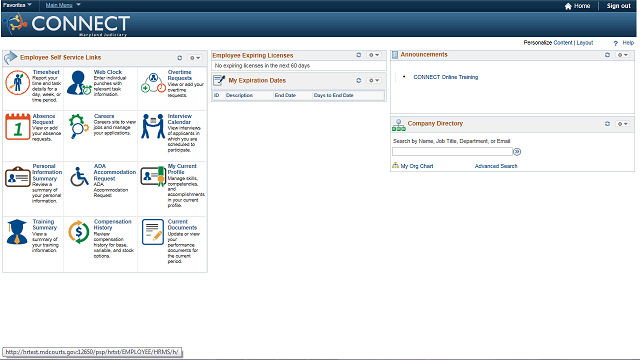Open the My Current Profile icon

153,177
